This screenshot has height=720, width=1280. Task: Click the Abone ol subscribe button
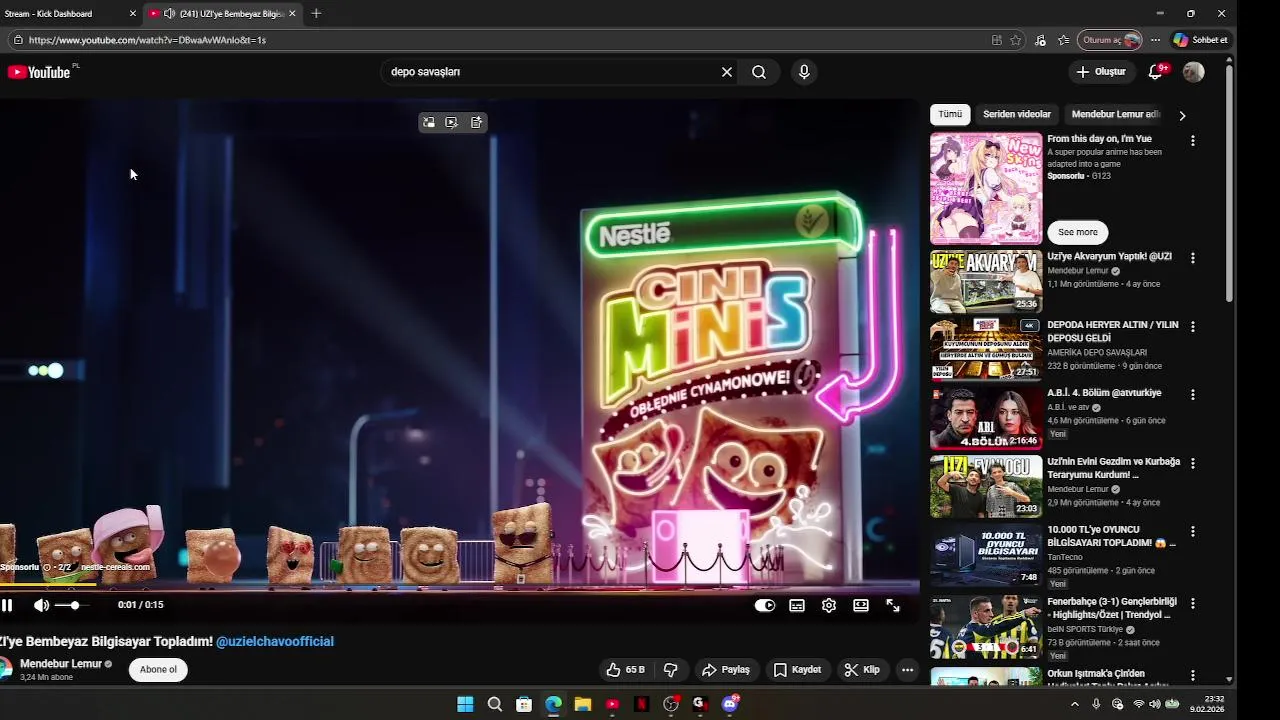[x=158, y=670]
